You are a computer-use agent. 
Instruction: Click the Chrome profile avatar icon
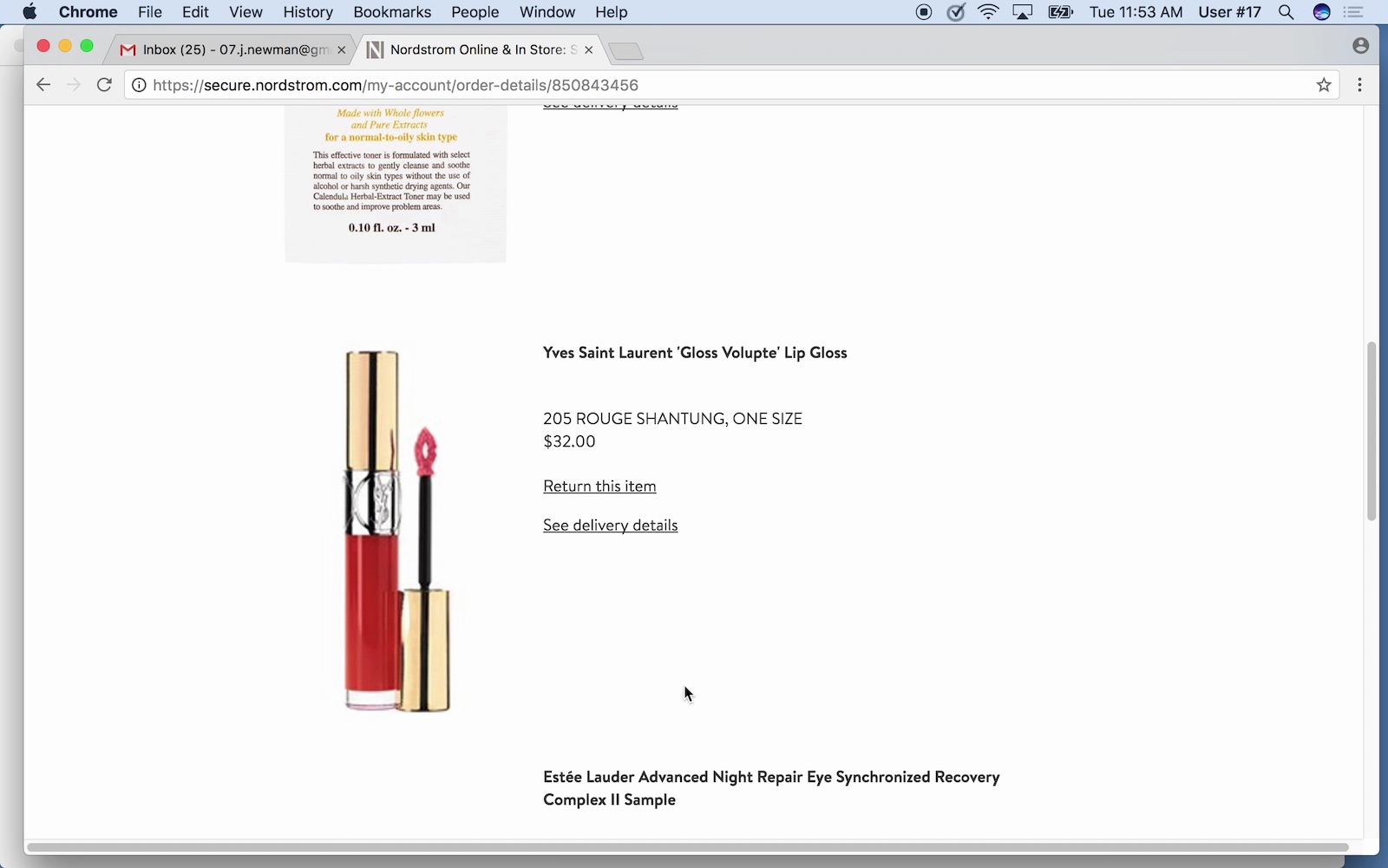pos(1360,46)
